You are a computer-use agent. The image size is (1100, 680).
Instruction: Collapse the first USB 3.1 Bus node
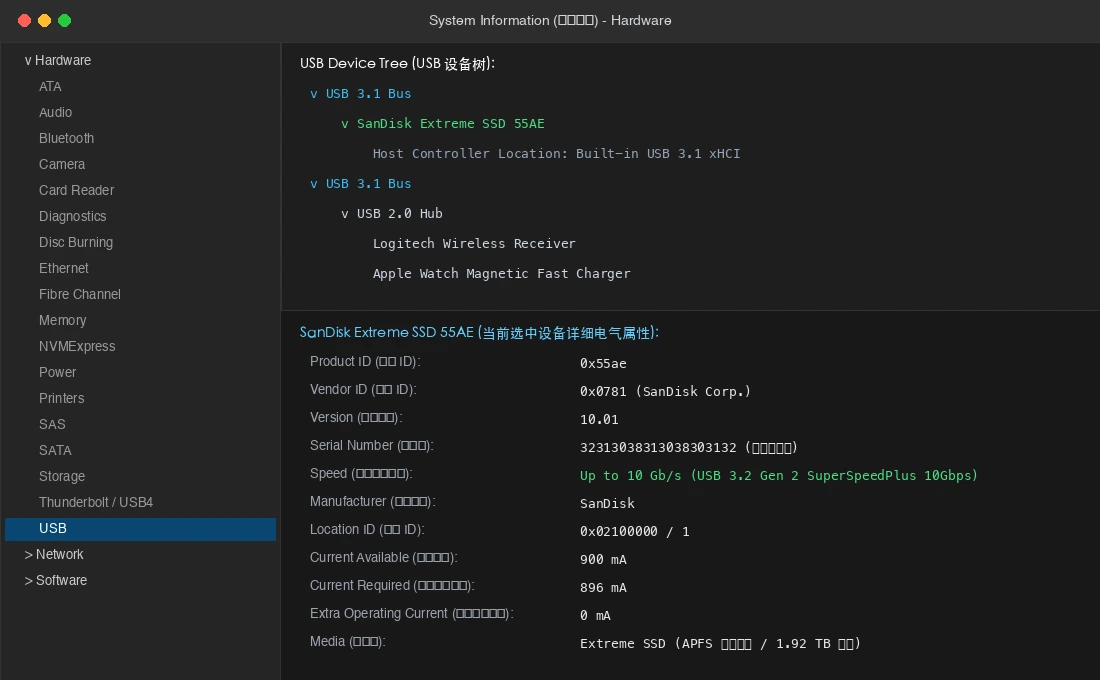coord(314,94)
